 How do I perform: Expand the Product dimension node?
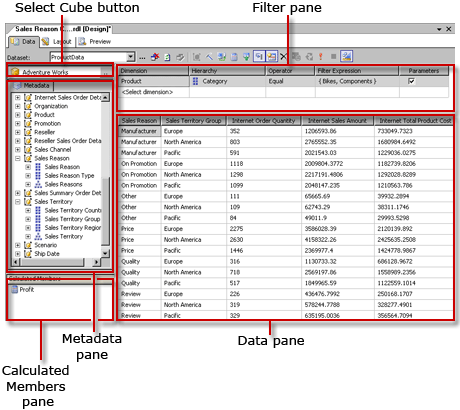[x=18, y=115]
